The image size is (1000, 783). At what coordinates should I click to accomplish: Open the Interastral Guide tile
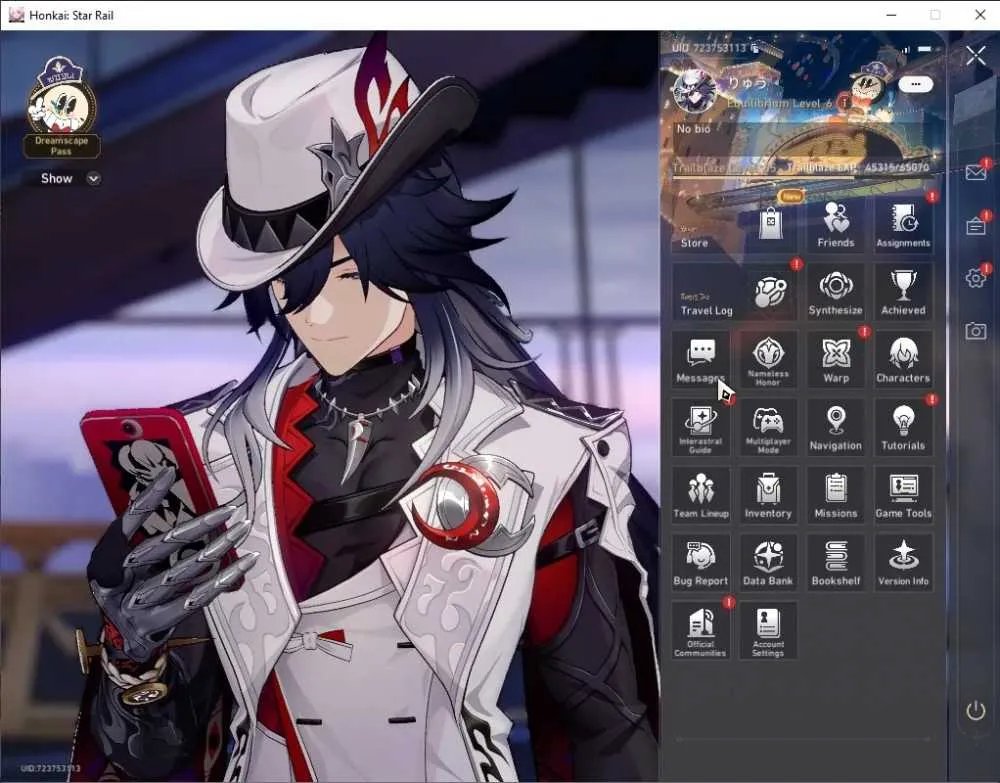tap(700, 428)
